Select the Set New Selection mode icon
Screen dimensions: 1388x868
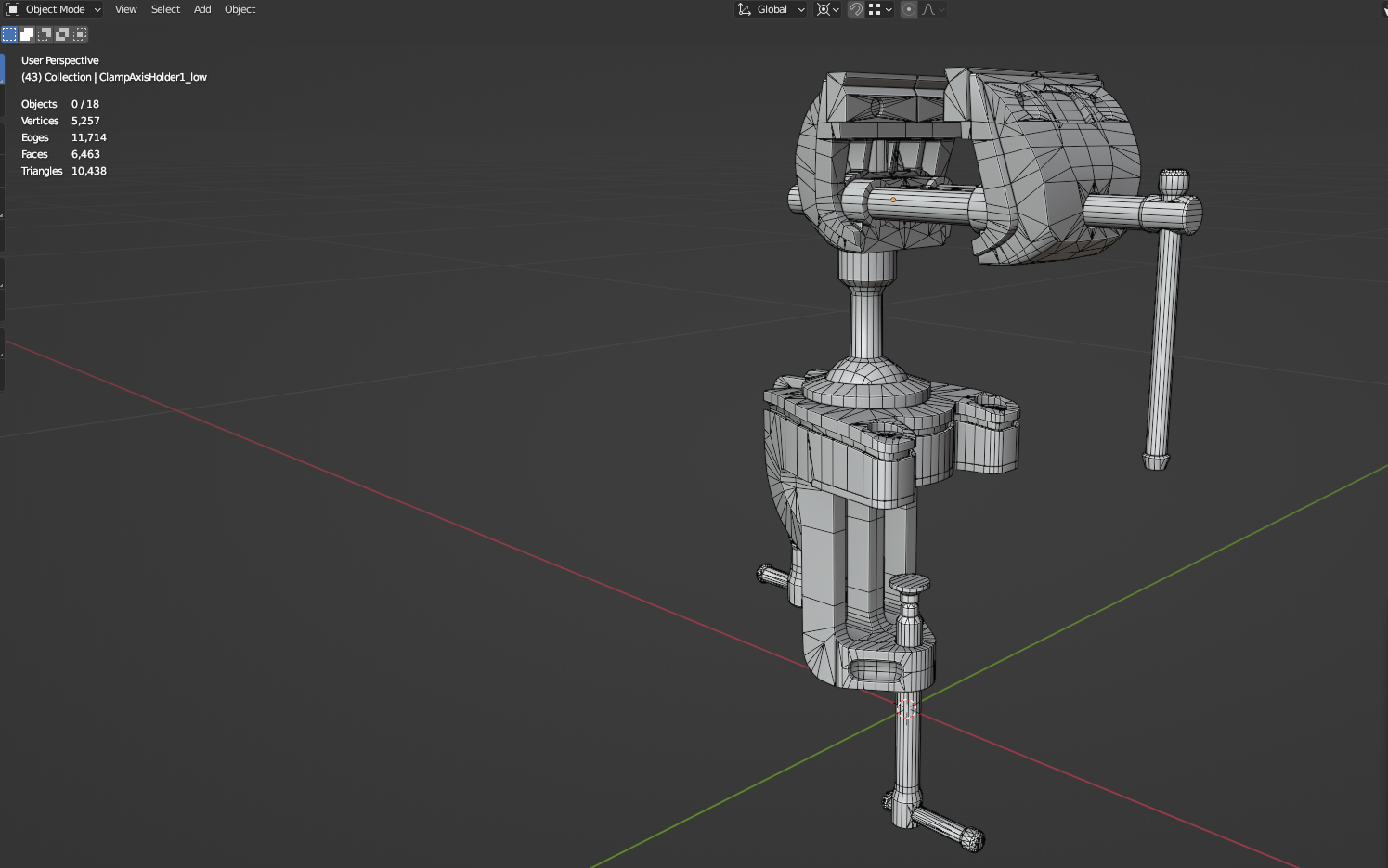tap(9, 34)
